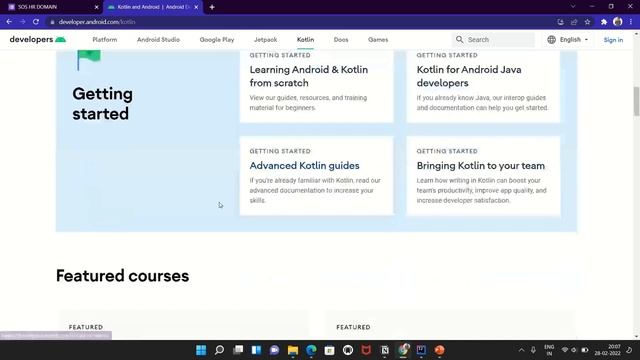Click the Search field on the site

coord(493,40)
